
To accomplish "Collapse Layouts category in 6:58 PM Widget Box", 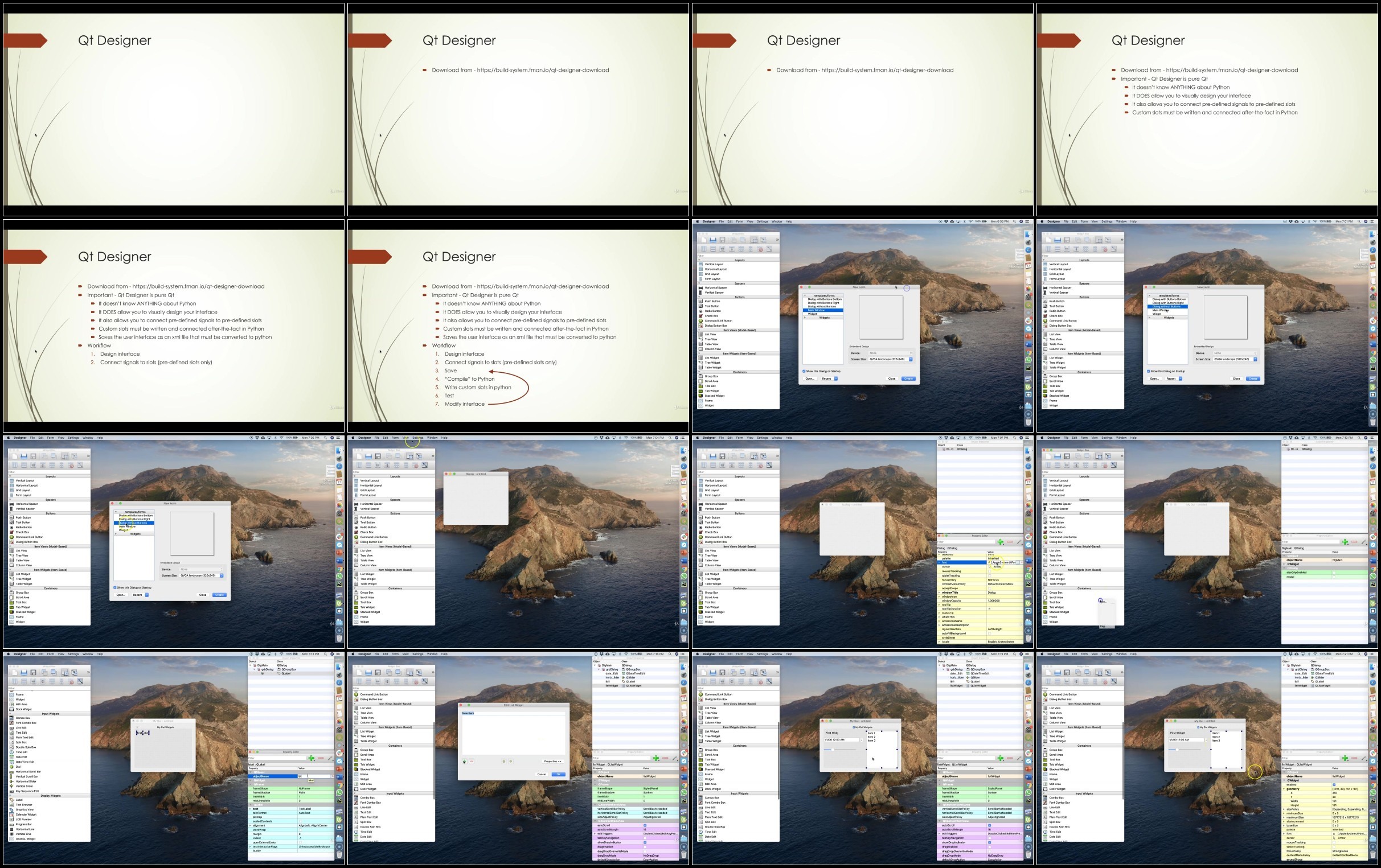I will click(x=700, y=260).
